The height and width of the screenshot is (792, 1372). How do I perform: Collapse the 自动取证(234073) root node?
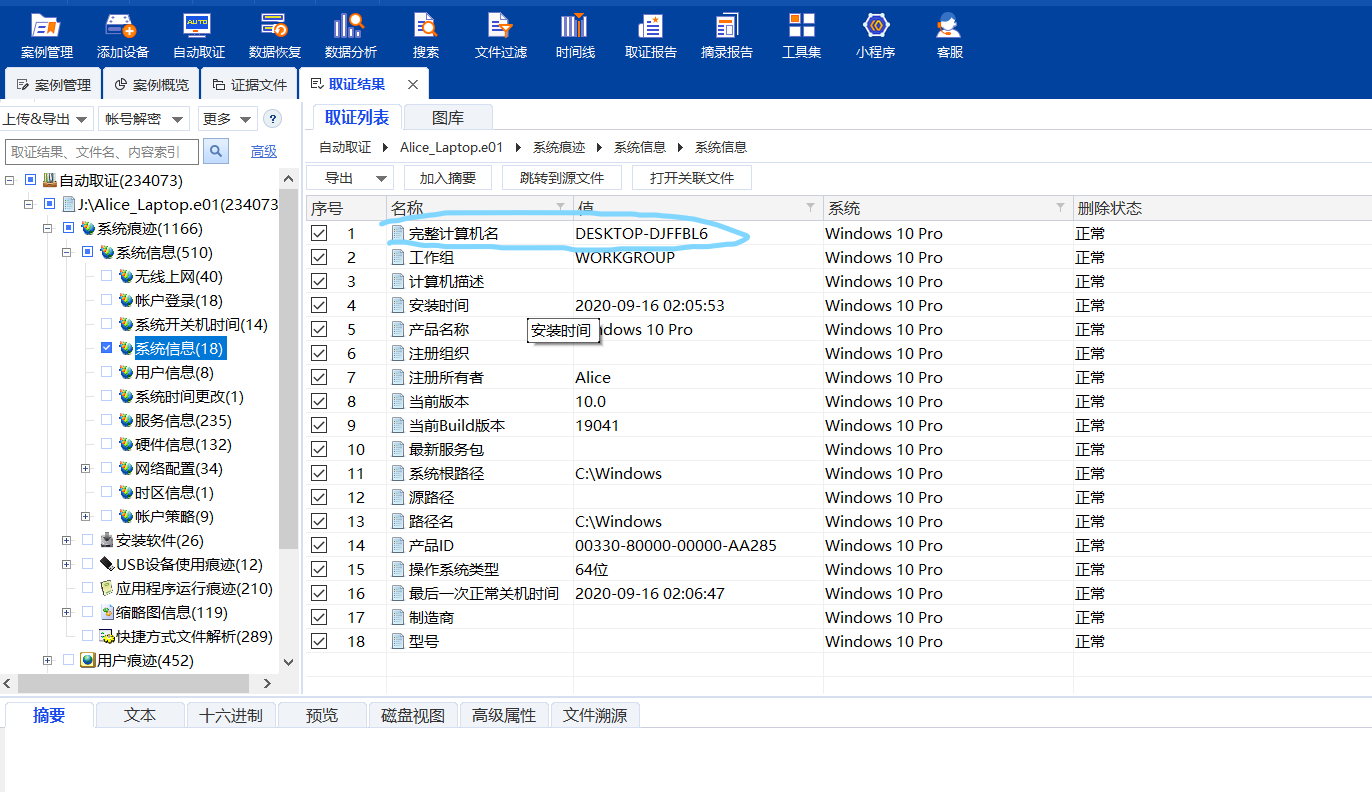click(x=10, y=181)
